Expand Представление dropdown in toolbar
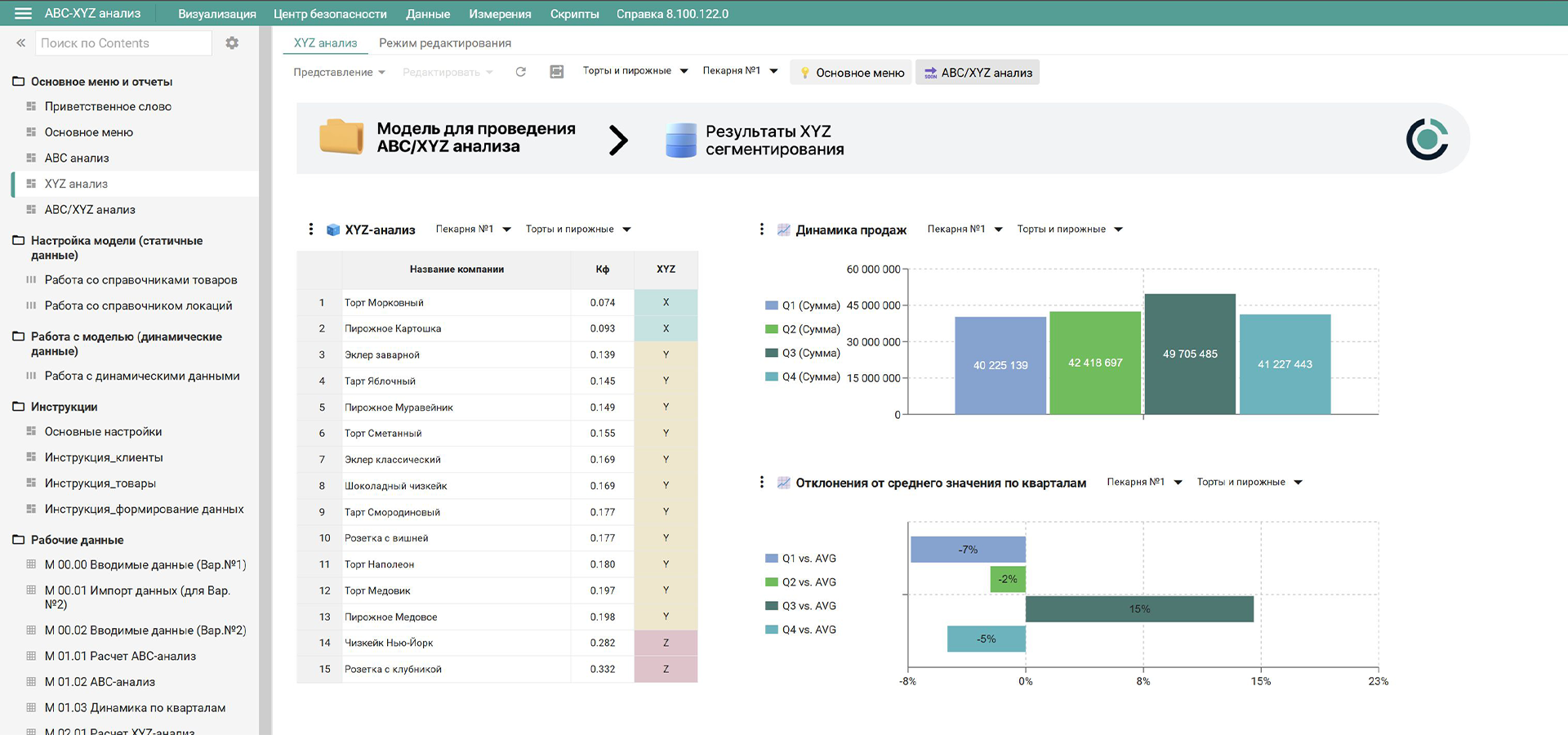 tap(339, 72)
